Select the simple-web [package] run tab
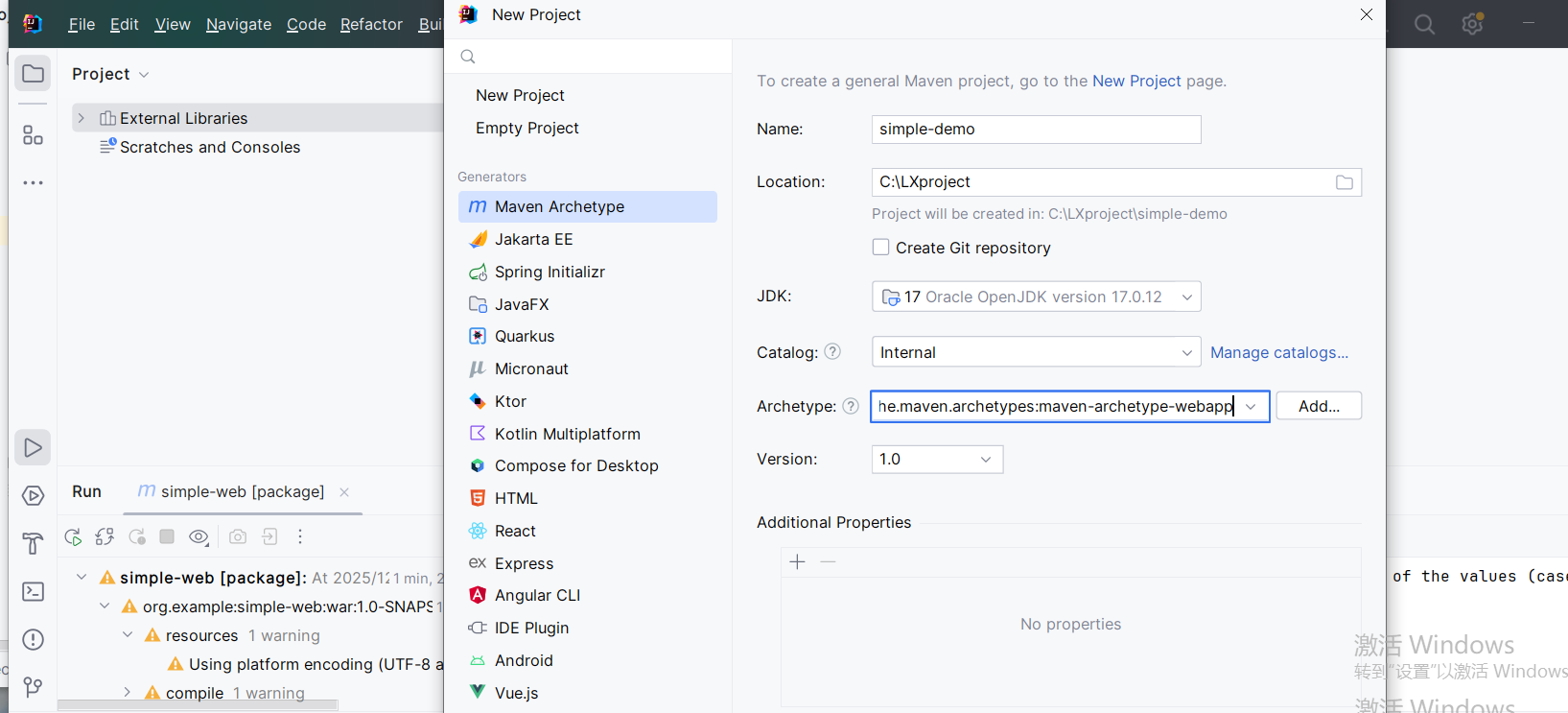The width and height of the screenshot is (1568, 713). 242,491
